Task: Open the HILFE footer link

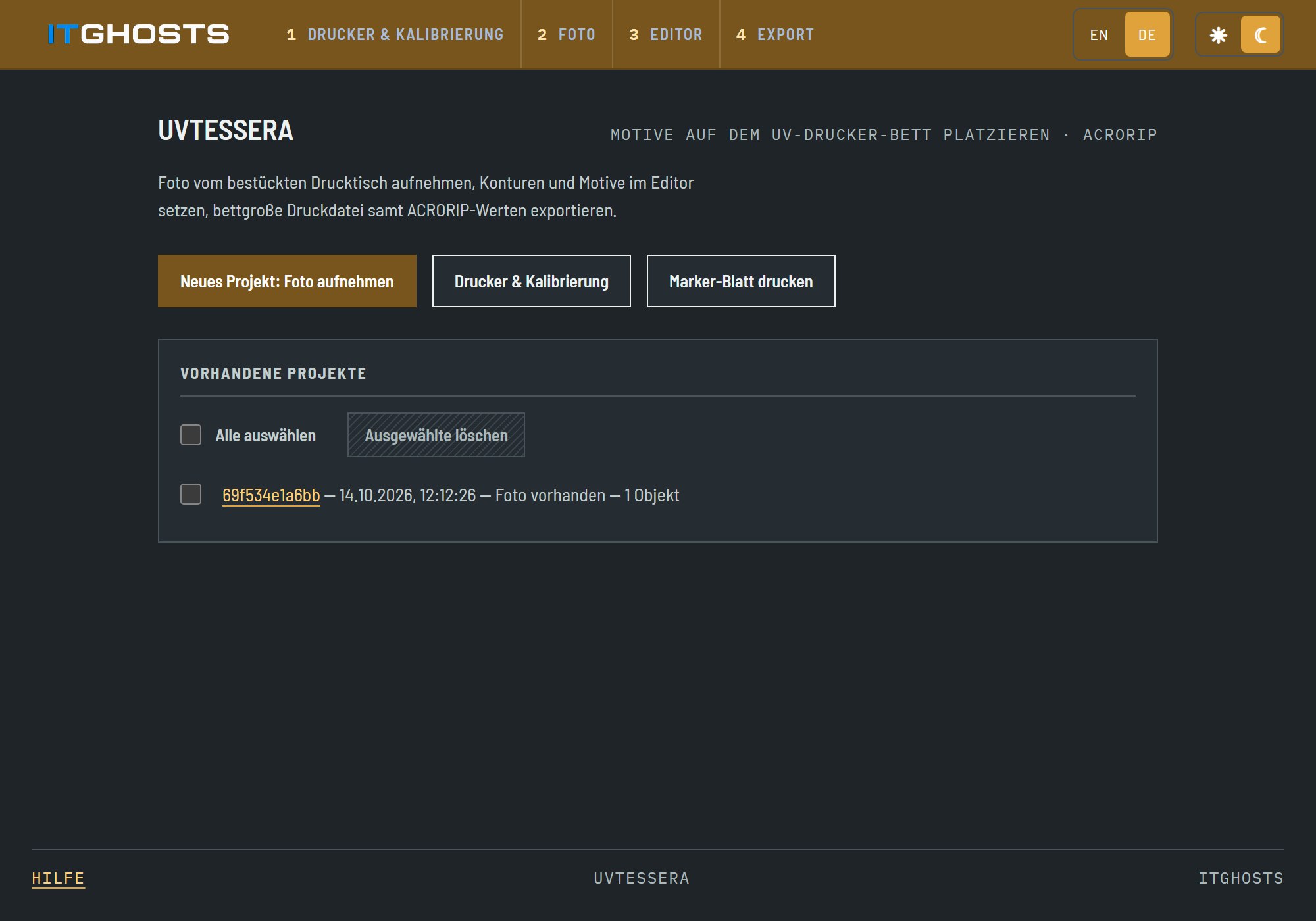Action: click(58, 878)
